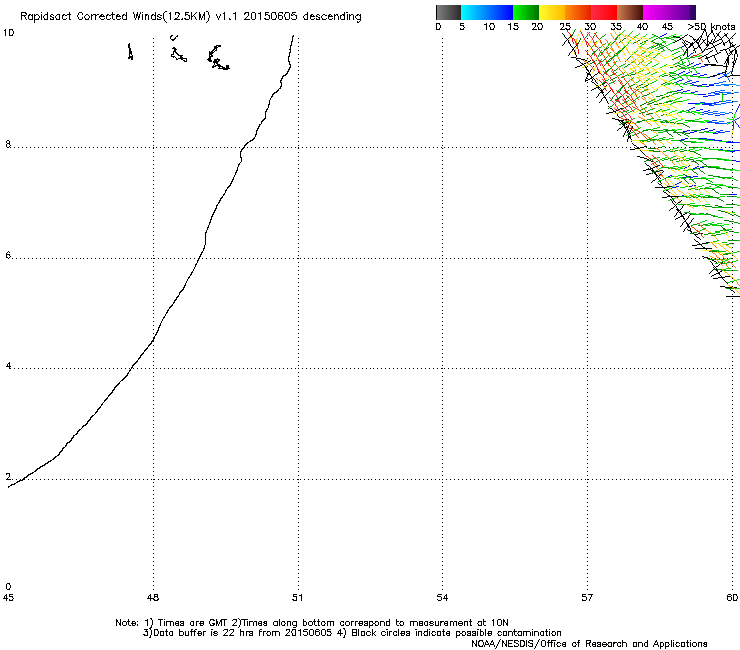Click the green 15-20 knots color band

point(526,12)
